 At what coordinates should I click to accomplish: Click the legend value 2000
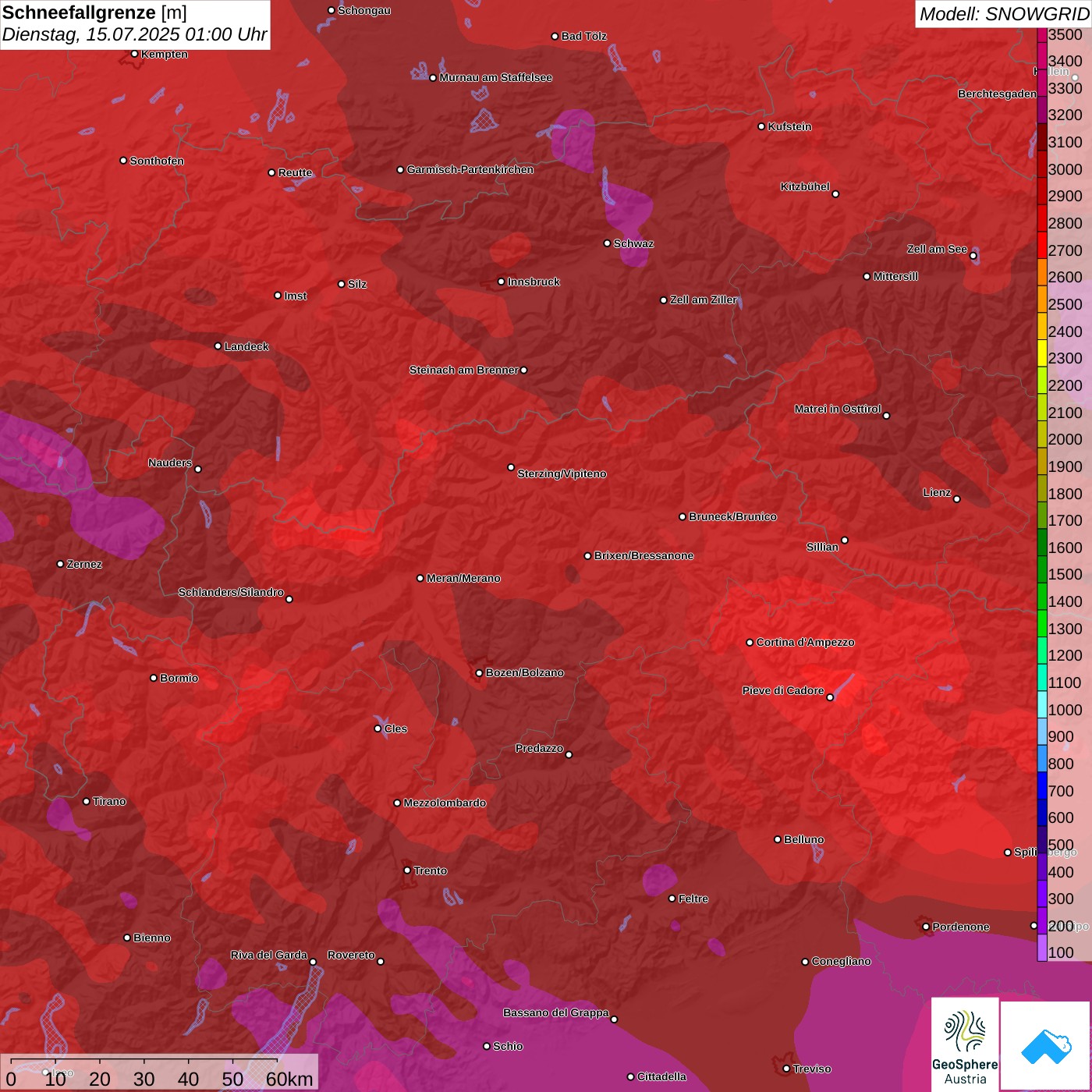pyautogui.click(x=1065, y=439)
